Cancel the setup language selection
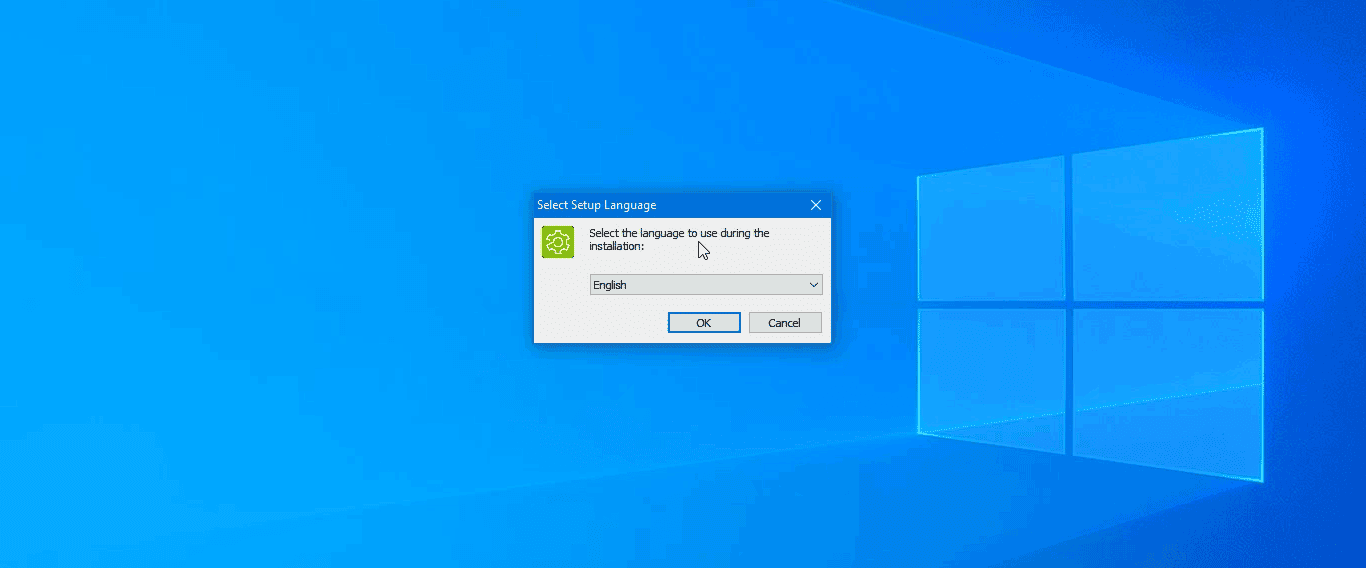The width and height of the screenshot is (1366, 568). [x=784, y=323]
